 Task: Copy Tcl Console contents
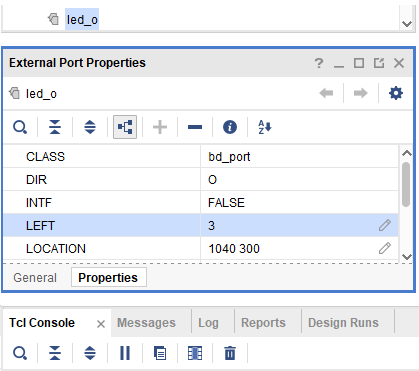[160, 353]
